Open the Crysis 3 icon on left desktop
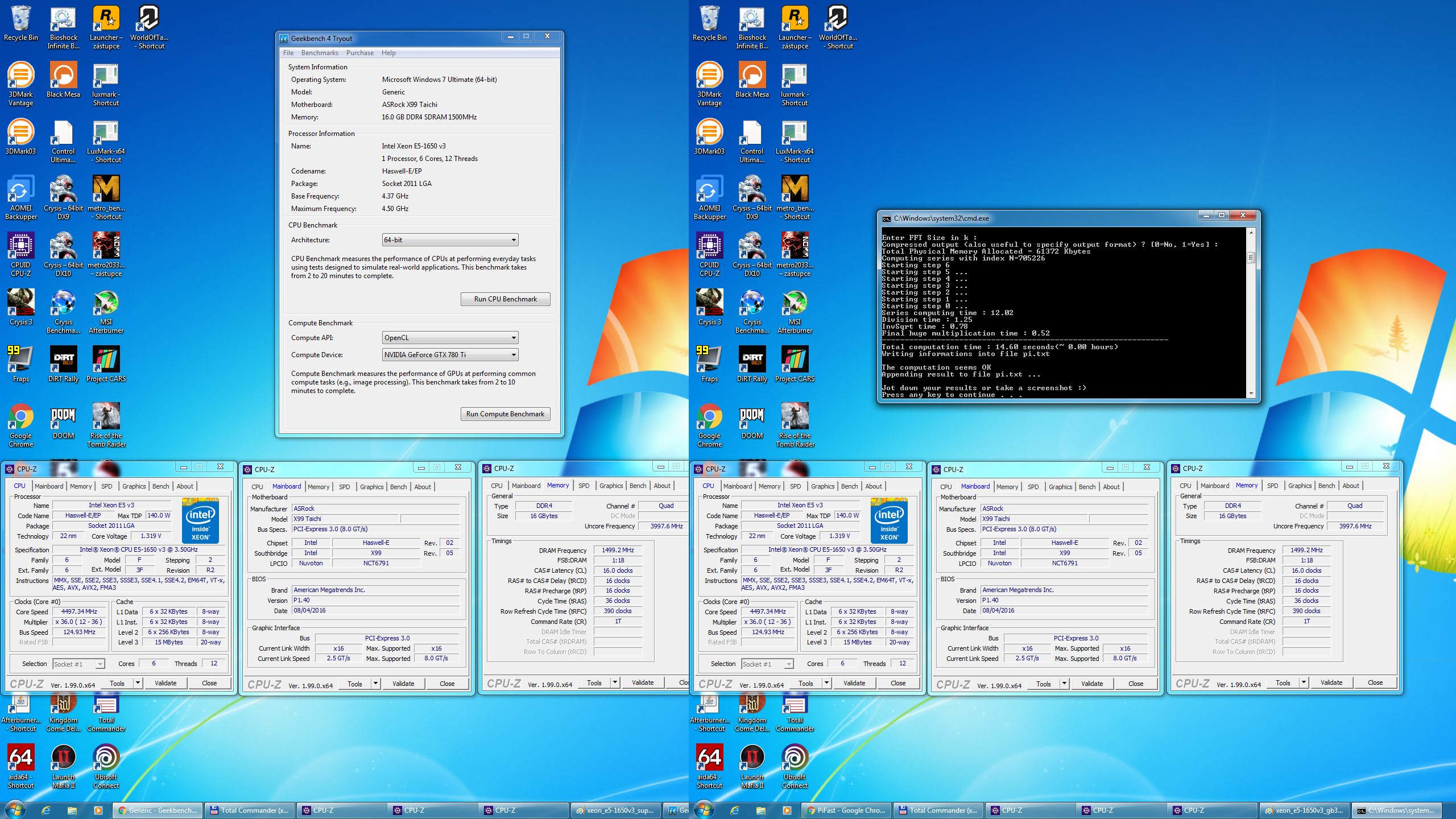1456x819 pixels. tap(20, 308)
